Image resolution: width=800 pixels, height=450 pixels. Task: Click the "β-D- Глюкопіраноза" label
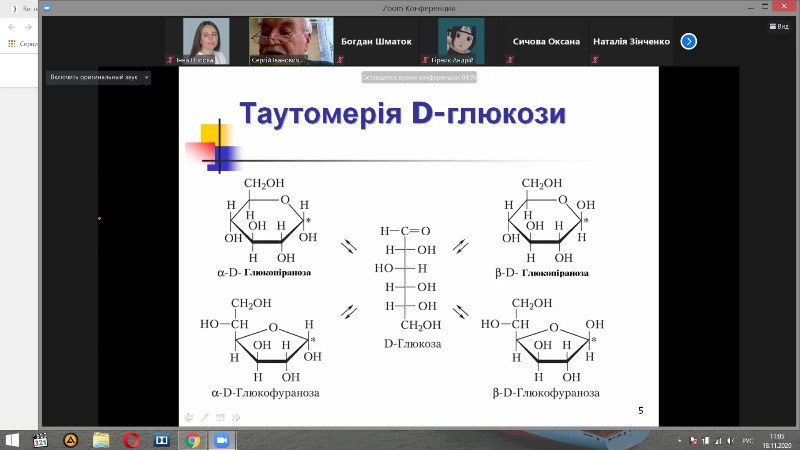(x=542, y=272)
